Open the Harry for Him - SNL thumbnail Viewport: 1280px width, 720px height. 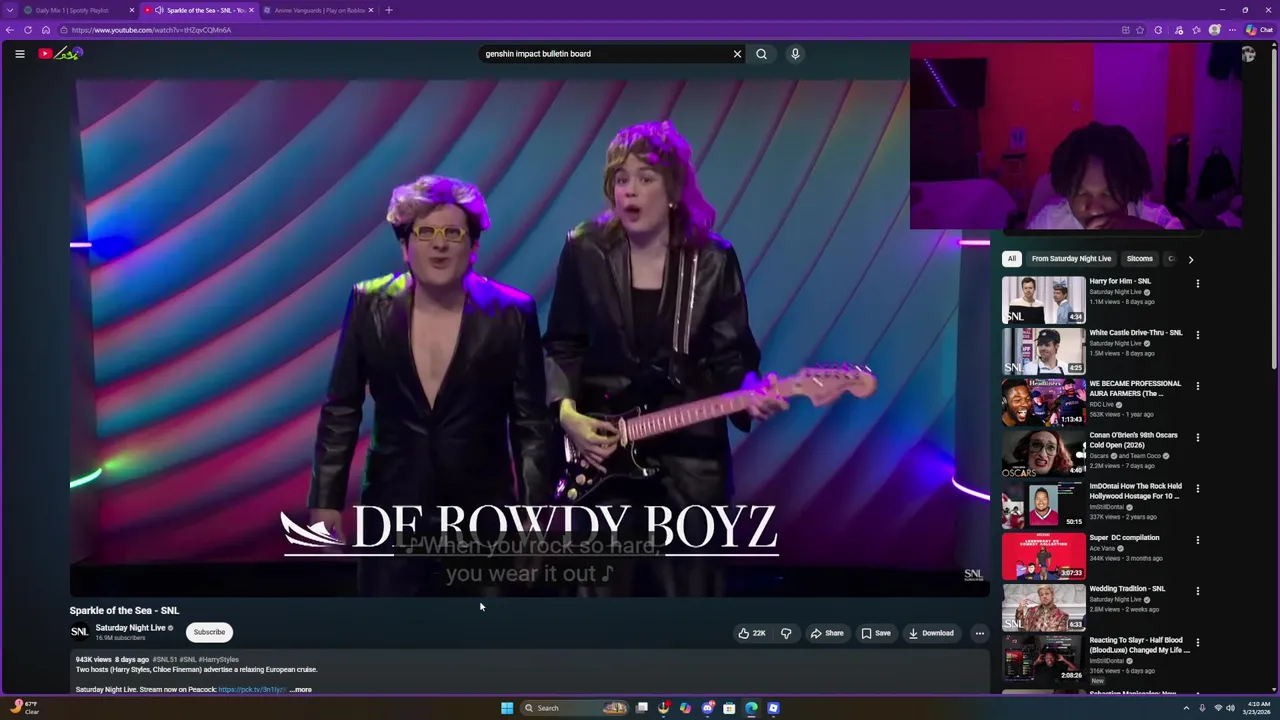point(1043,300)
